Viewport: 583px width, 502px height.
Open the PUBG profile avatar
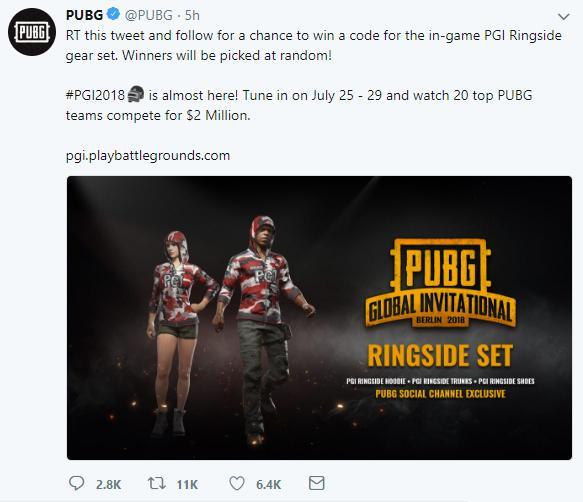(32, 32)
